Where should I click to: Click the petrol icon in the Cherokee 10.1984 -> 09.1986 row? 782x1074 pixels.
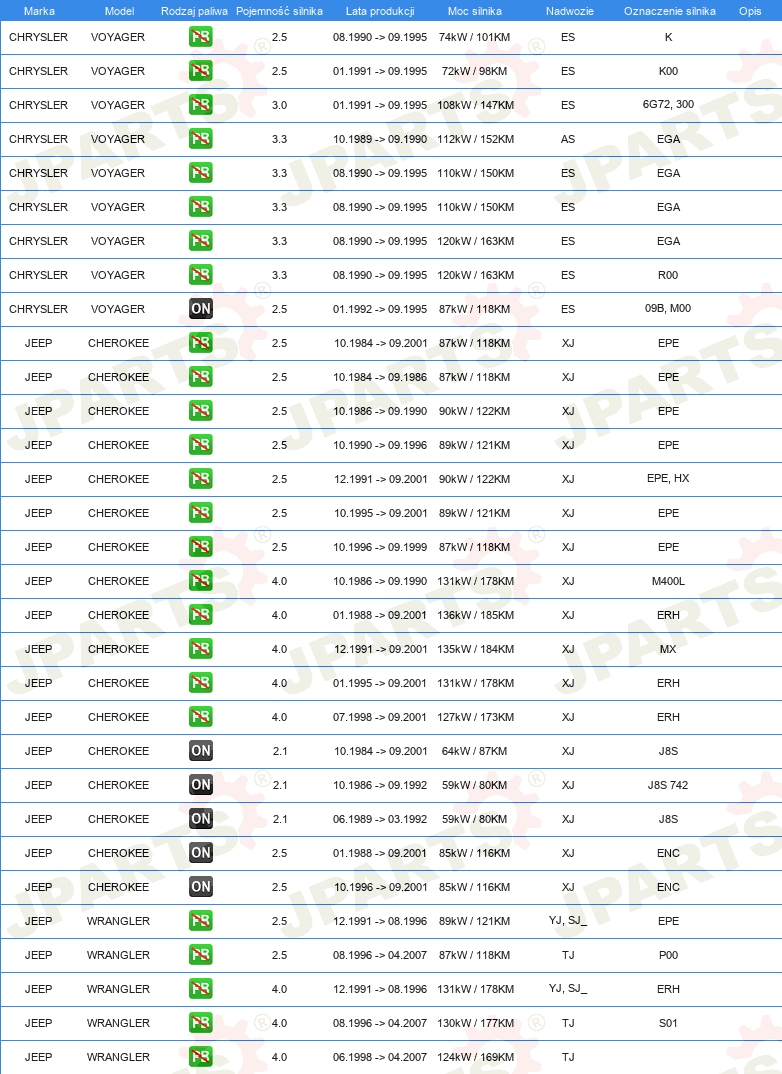click(x=201, y=377)
